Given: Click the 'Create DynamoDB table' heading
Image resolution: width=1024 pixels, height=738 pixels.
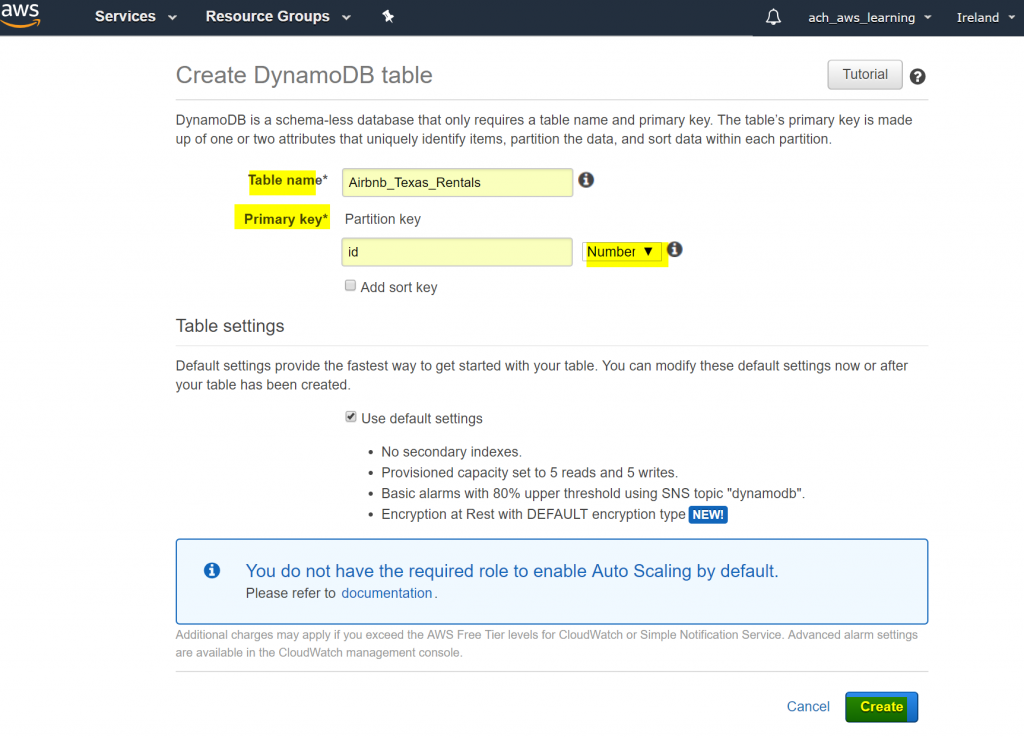Looking at the screenshot, I should click(304, 75).
